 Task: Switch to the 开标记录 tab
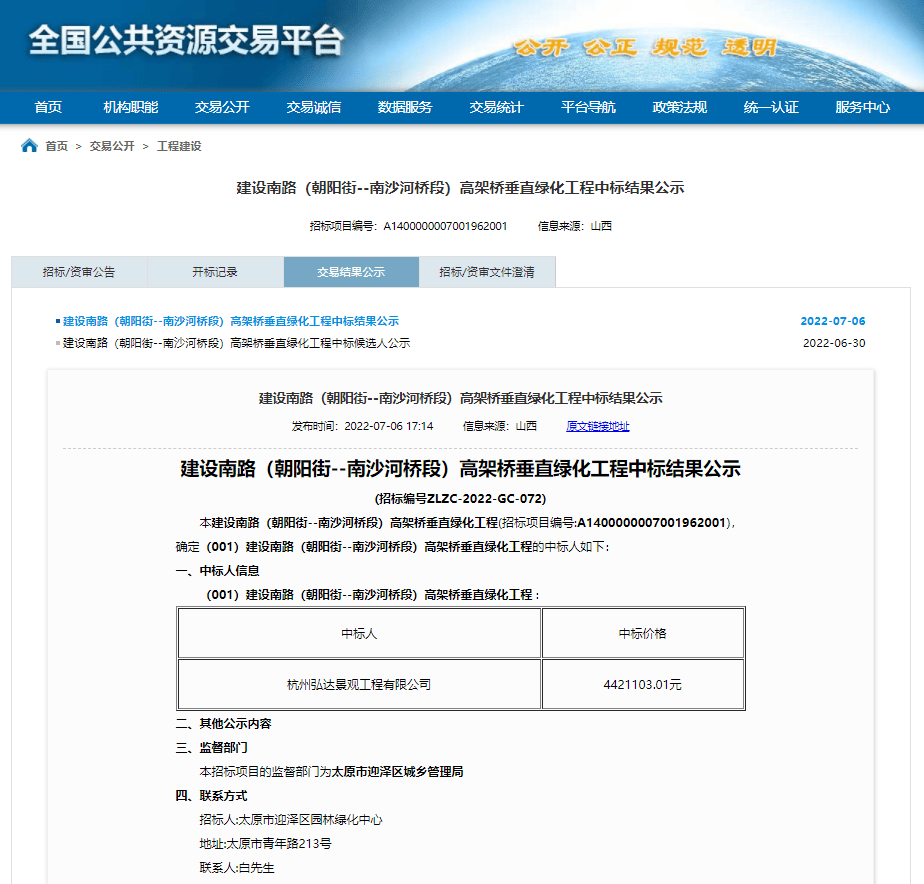coord(215,272)
